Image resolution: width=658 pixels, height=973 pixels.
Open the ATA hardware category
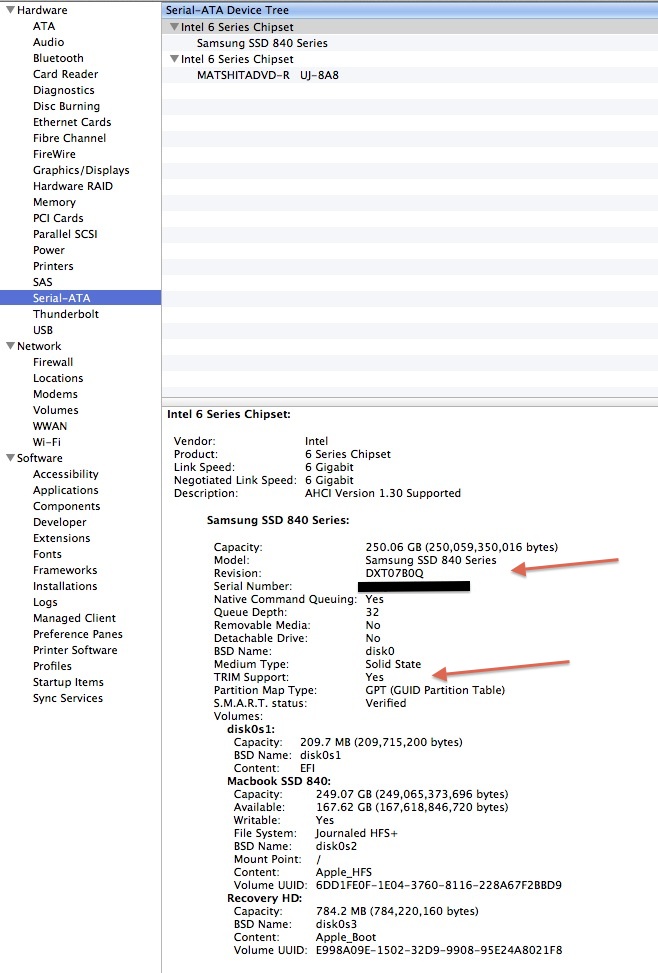pos(44,26)
